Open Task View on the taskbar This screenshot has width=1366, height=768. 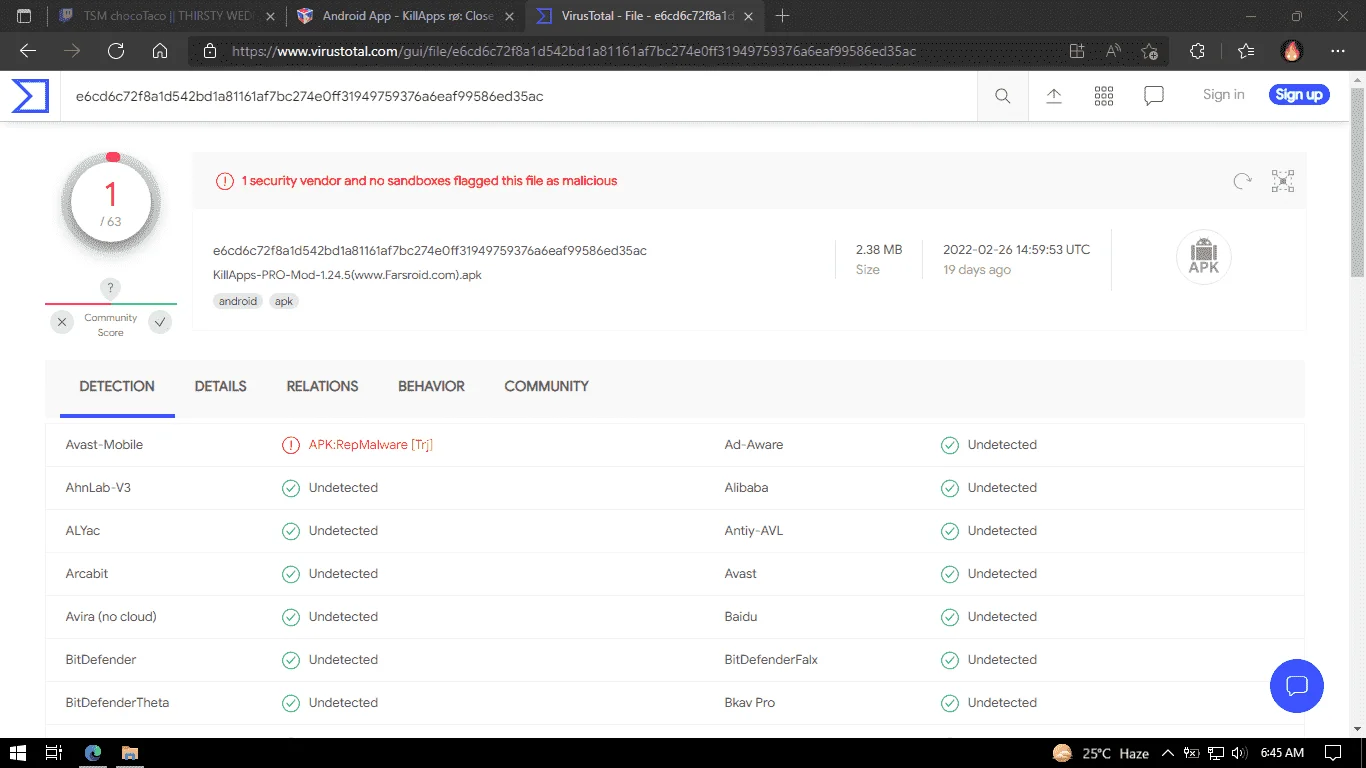pos(54,753)
